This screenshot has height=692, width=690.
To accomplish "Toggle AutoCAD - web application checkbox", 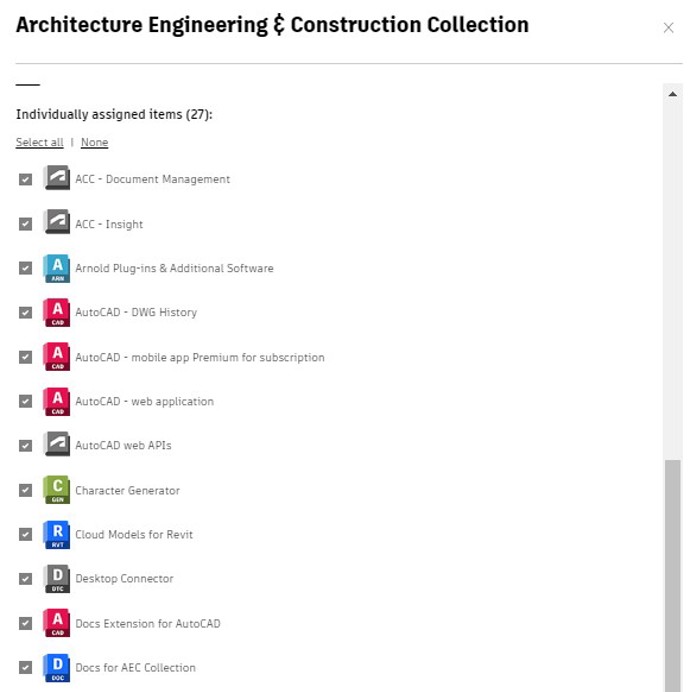I will click(26, 402).
